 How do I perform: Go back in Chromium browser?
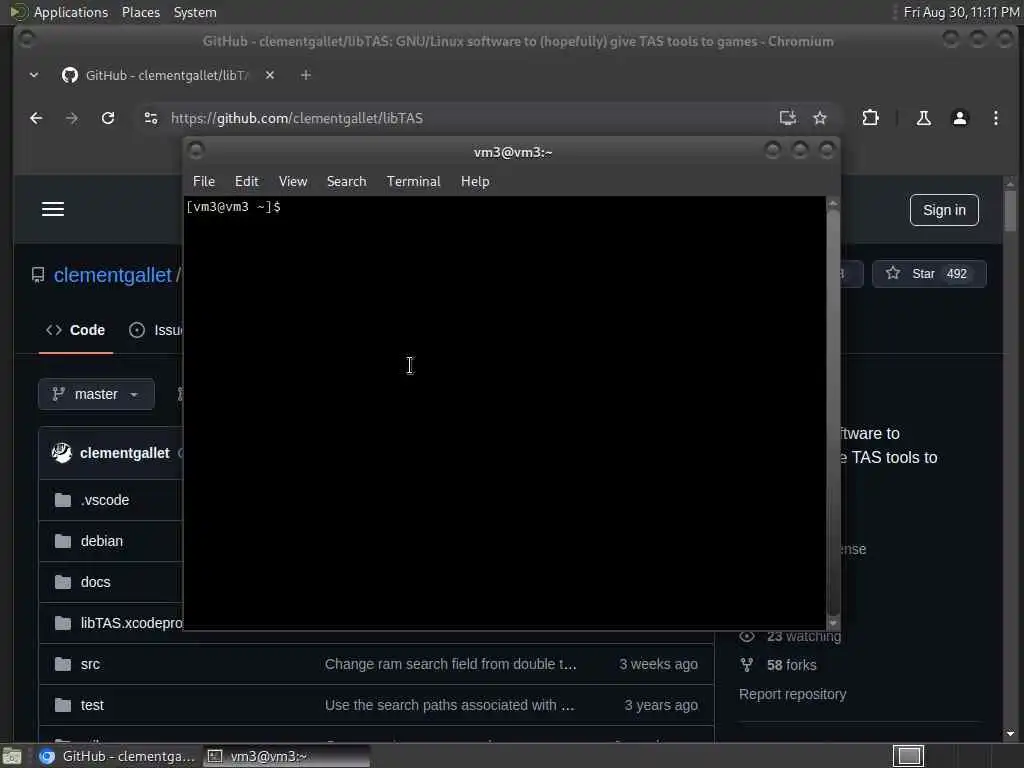click(x=36, y=118)
